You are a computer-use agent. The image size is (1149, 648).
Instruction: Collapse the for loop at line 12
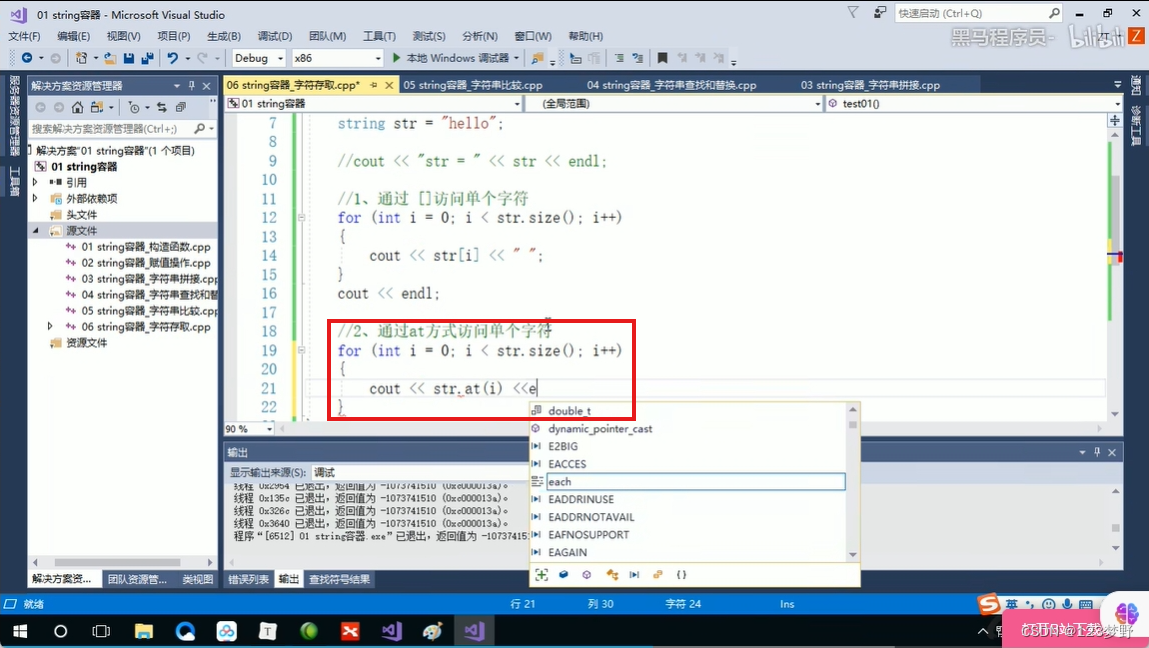pos(301,217)
